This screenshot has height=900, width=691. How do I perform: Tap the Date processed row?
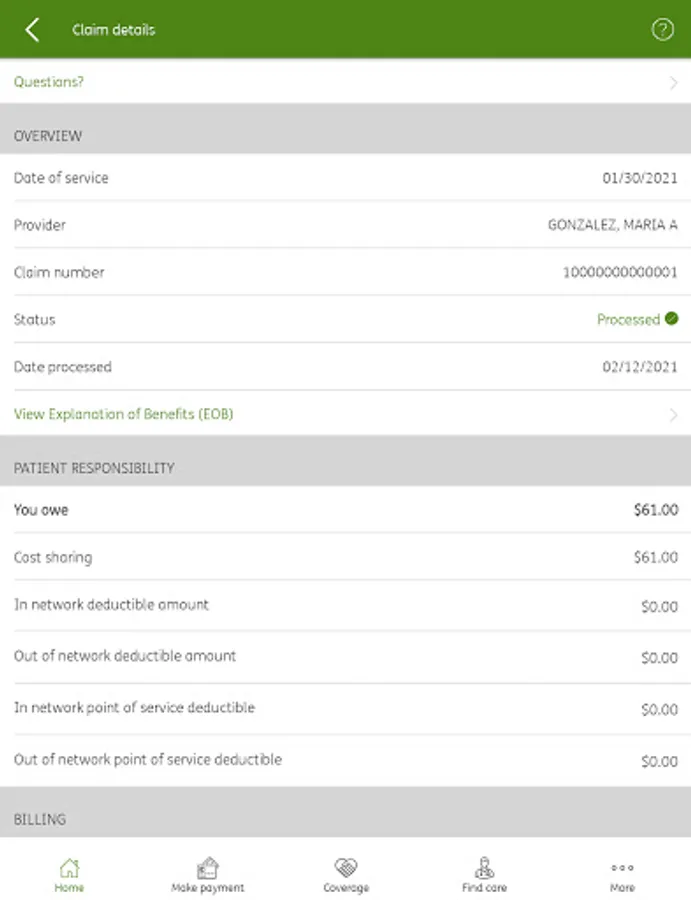click(x=345, y=367)
